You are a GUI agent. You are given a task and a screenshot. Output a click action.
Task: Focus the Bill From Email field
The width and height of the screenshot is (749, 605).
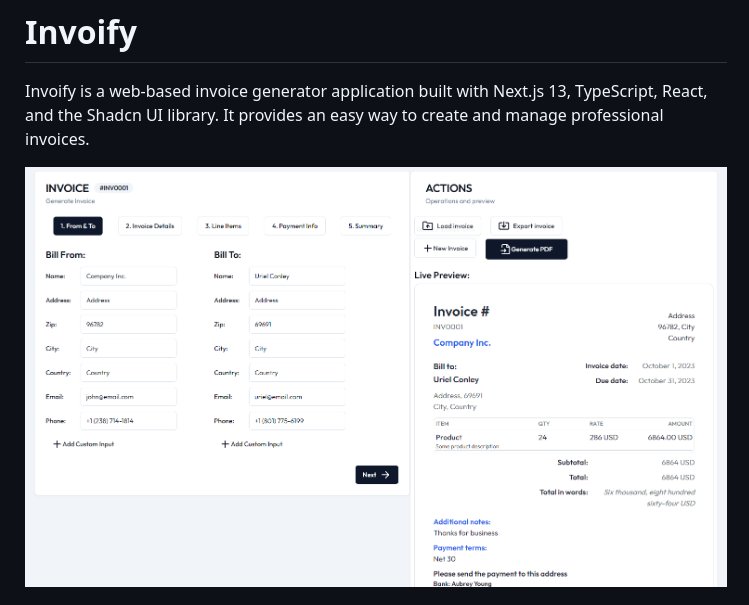tap(129, 396)
